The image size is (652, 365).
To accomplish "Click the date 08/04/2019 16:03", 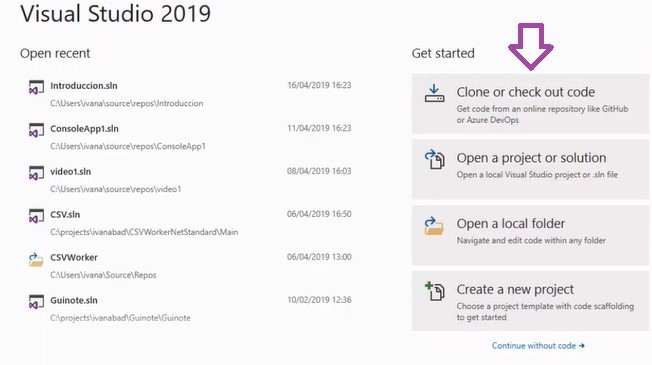I will click(319, 171).
